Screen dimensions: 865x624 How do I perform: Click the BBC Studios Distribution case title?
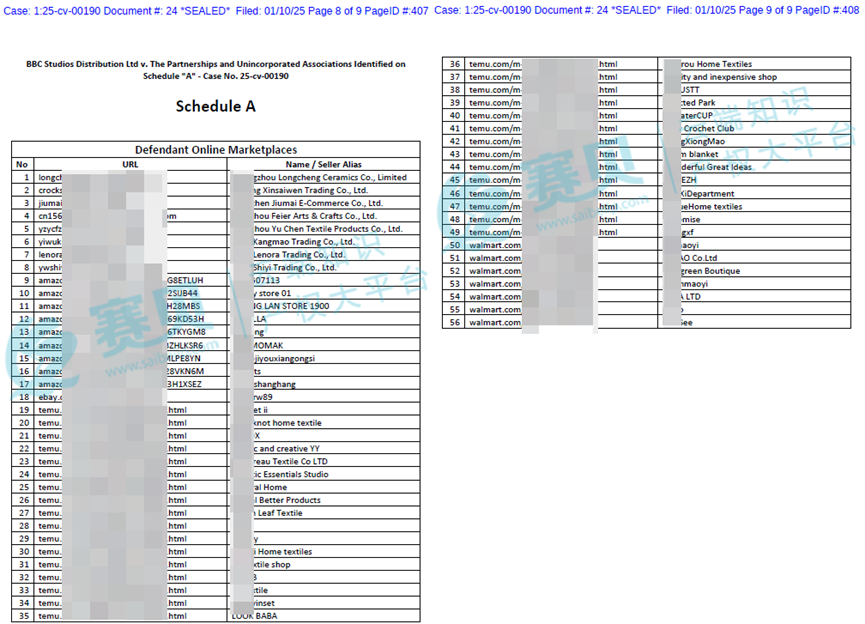(x=216, y=69)
